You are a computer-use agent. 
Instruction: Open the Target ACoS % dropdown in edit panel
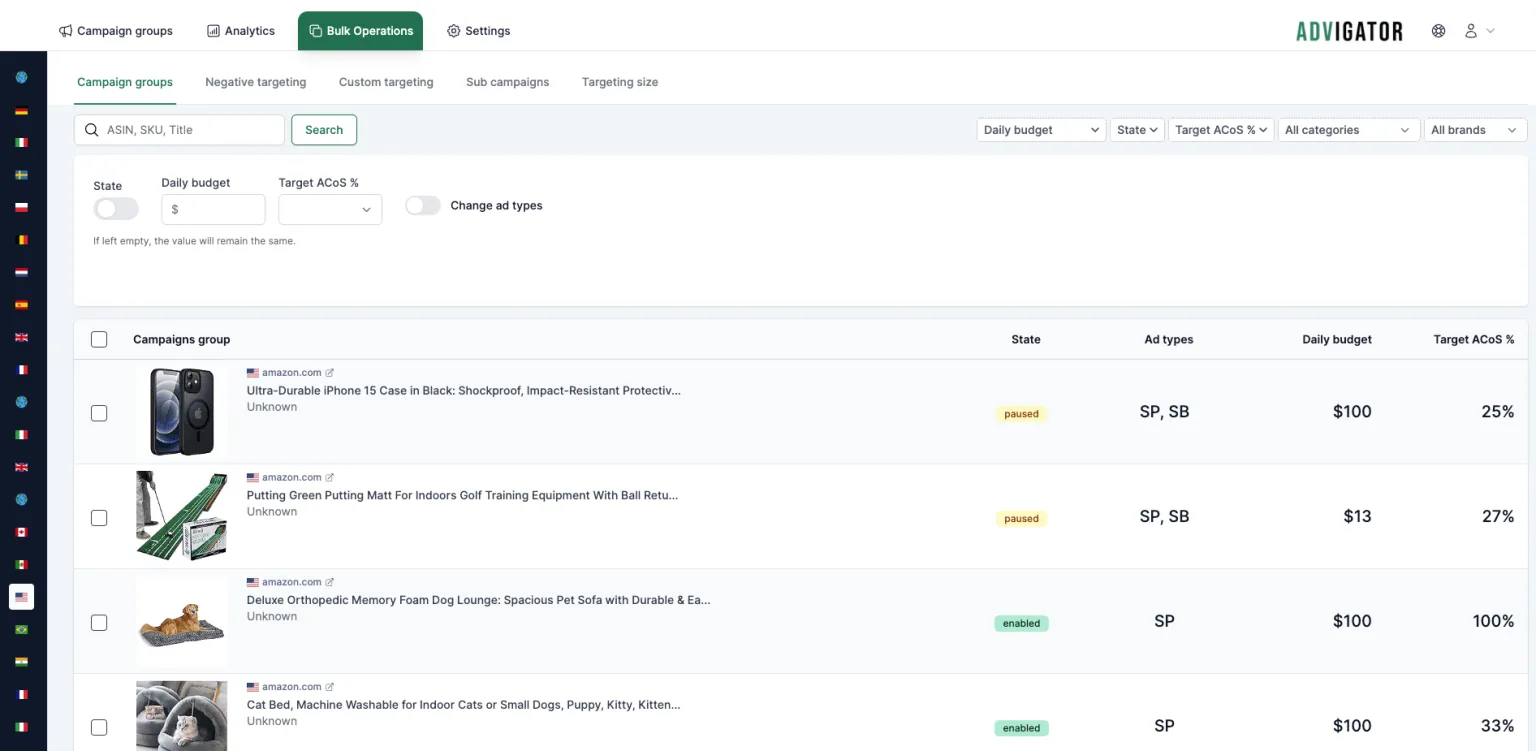tap(330, 209)
